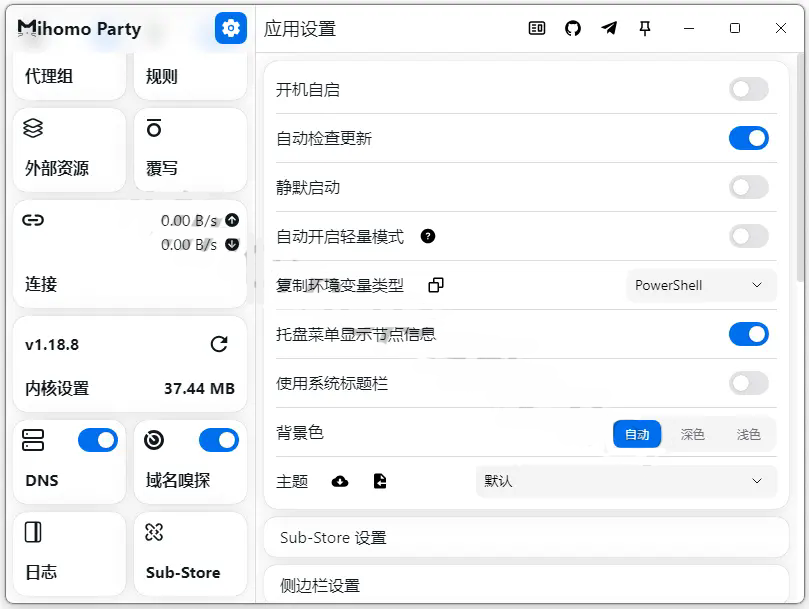Click the v1.18.8 version text
The height and width of the screenshot is (609, 809).
coord(52,345)
